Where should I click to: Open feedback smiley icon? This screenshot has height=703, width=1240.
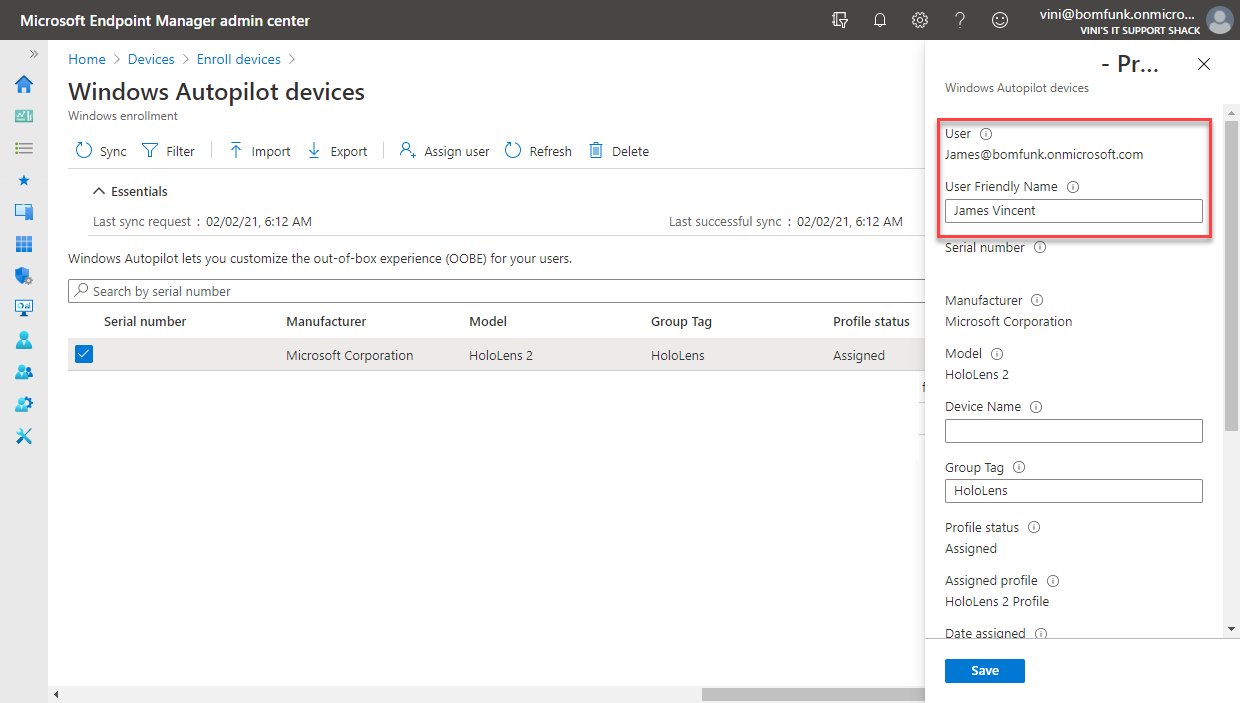(1000, 20)
